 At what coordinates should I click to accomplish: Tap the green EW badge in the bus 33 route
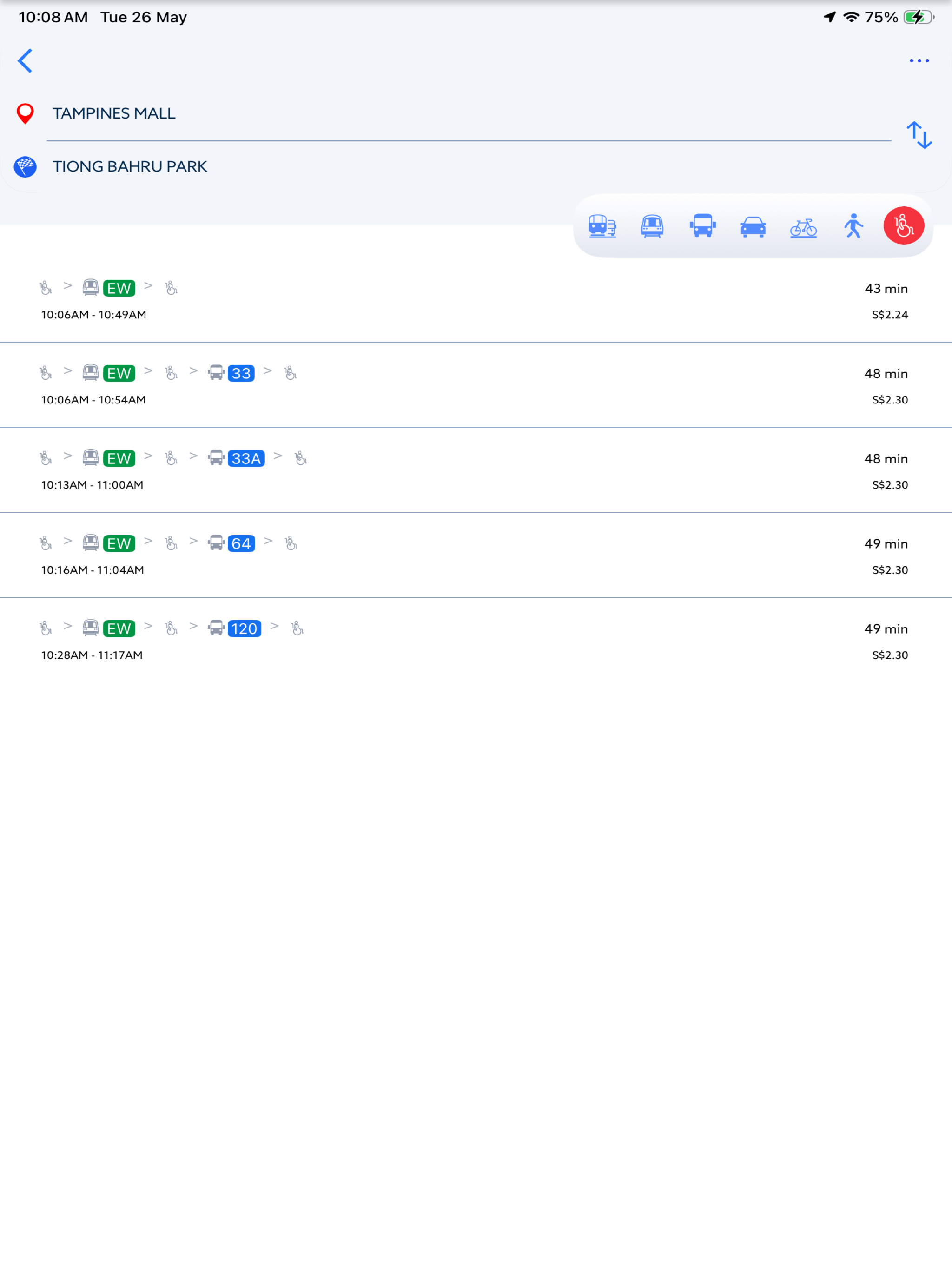119,373
